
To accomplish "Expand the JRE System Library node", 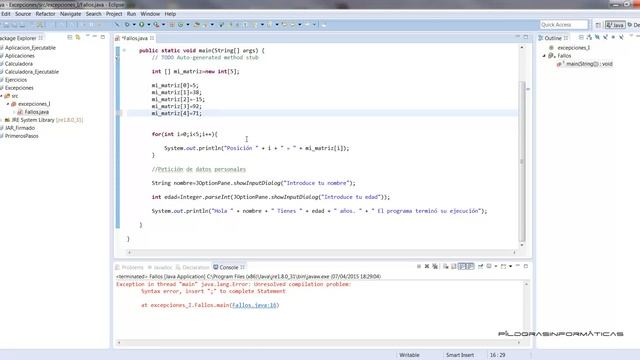I will click(1, 120).
